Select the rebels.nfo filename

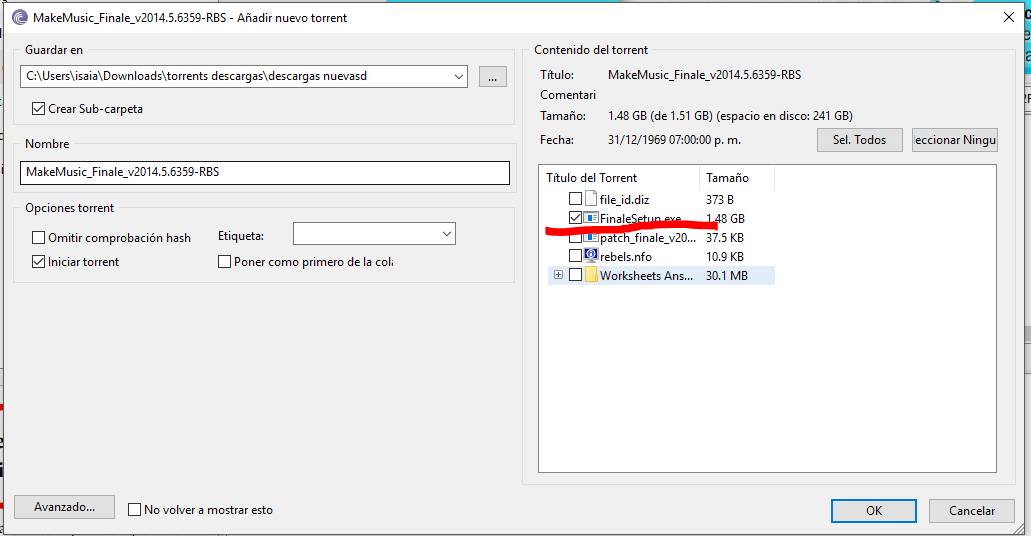click(625, 256)
